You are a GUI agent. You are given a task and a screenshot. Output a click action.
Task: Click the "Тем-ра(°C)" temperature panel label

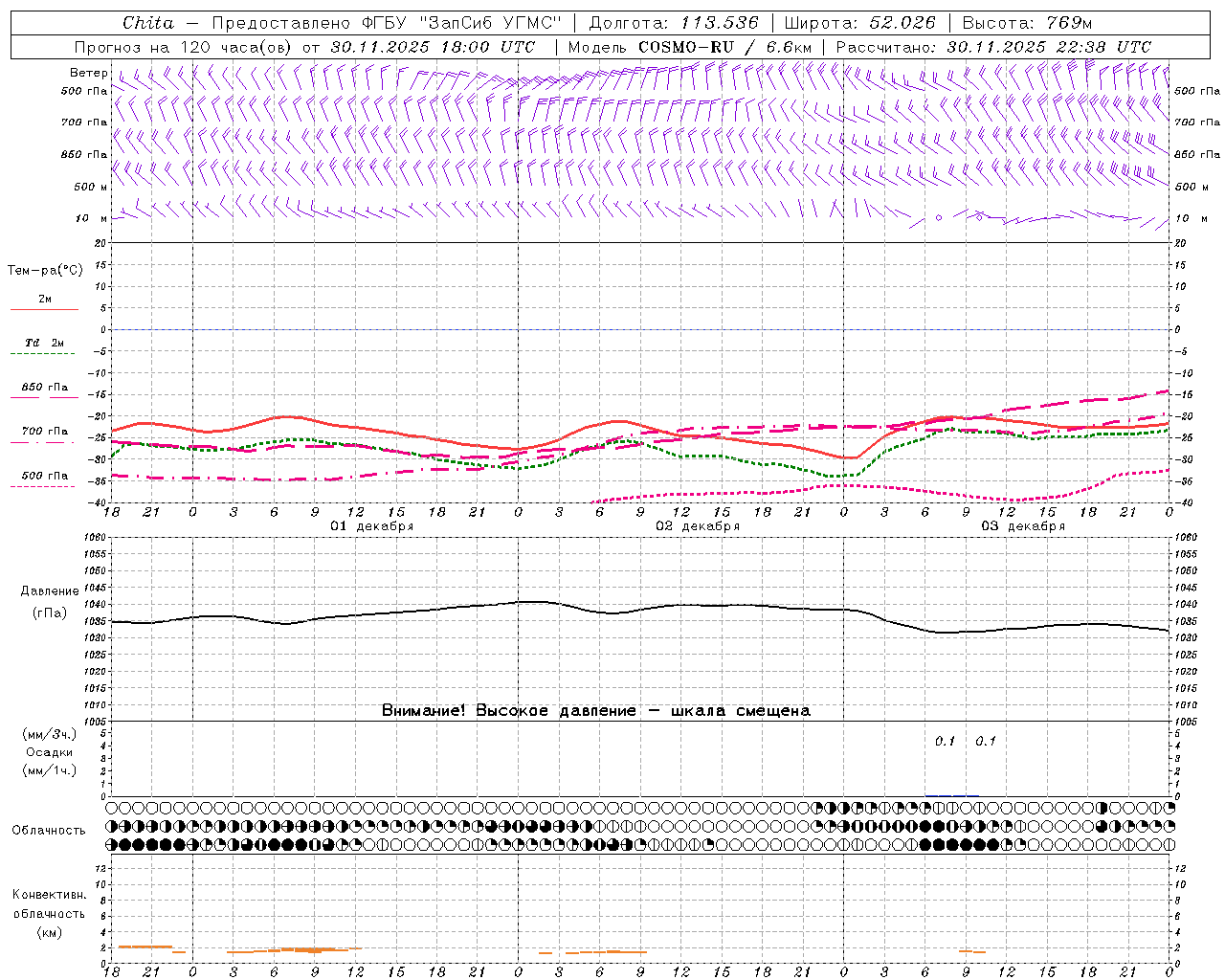pyautogui.click(x=45, y=271)
